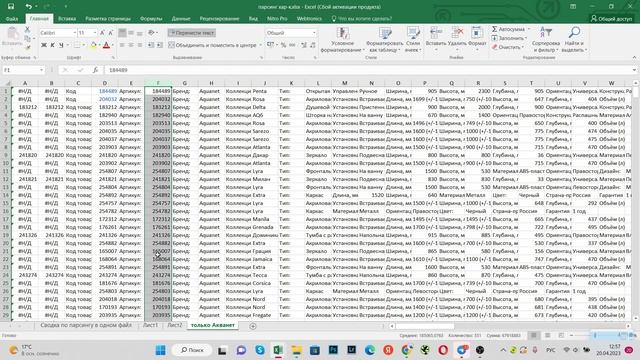Click the zoom slider handle
This screenshot has width=640, height=360.
click(x=595, y=335)
